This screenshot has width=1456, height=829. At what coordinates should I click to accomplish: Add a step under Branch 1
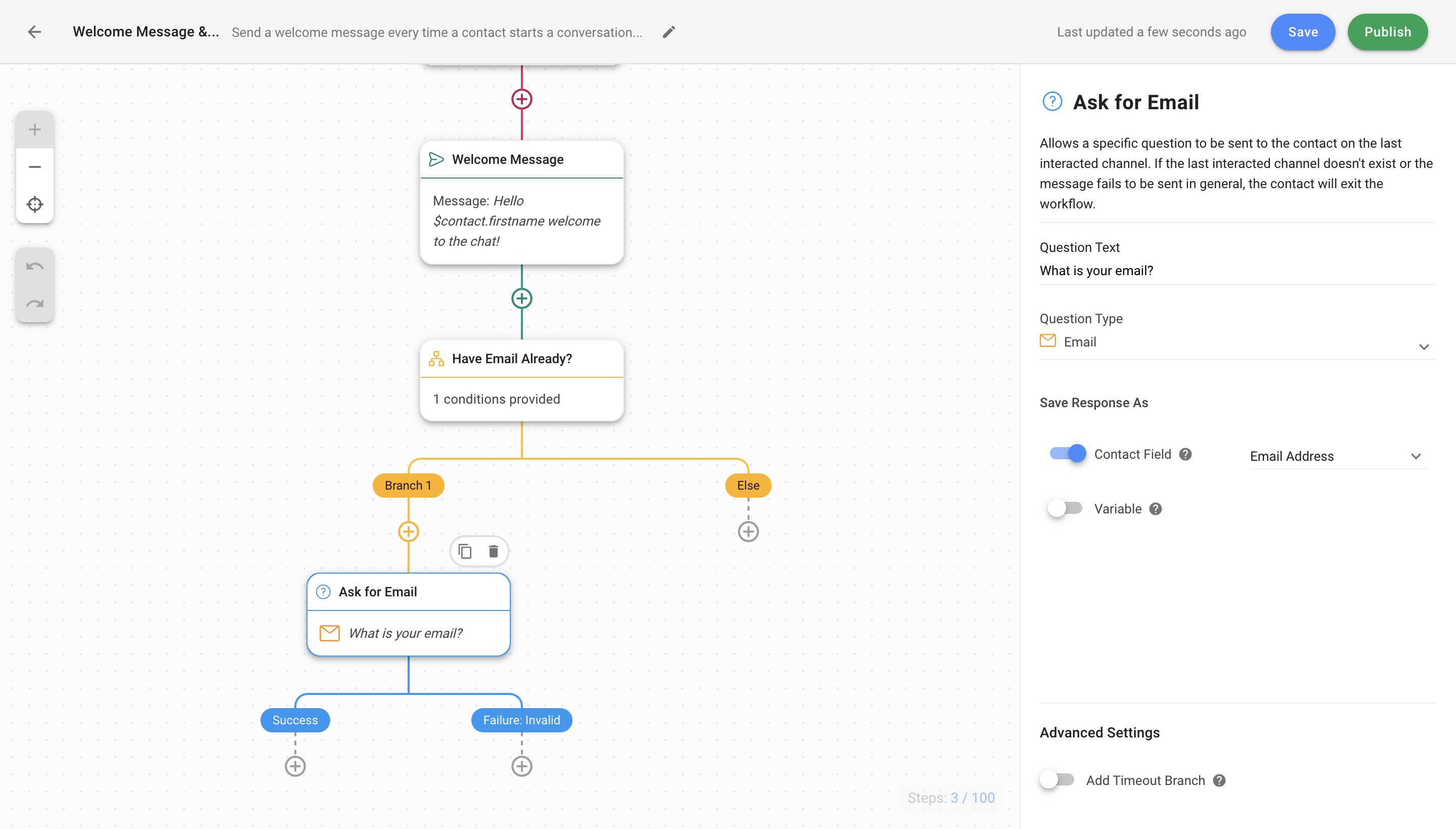[408, 532]
